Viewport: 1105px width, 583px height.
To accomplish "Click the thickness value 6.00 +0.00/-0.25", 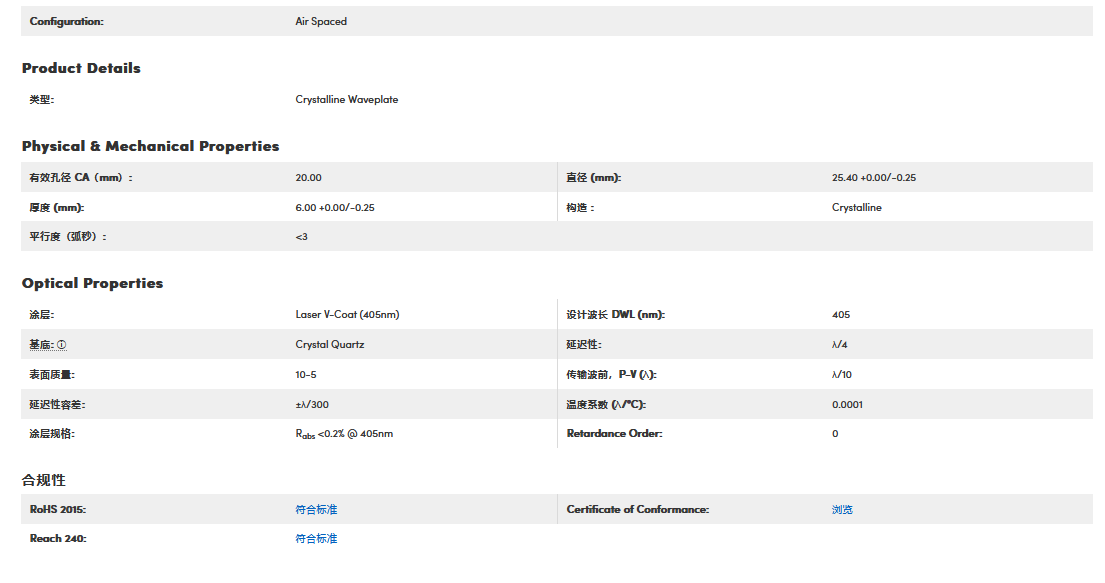I will click(x=334, y=208).
